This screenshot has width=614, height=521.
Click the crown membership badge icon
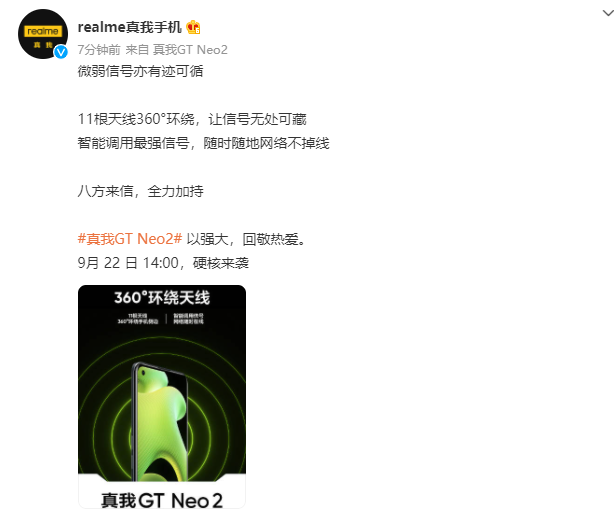(193, 27)
